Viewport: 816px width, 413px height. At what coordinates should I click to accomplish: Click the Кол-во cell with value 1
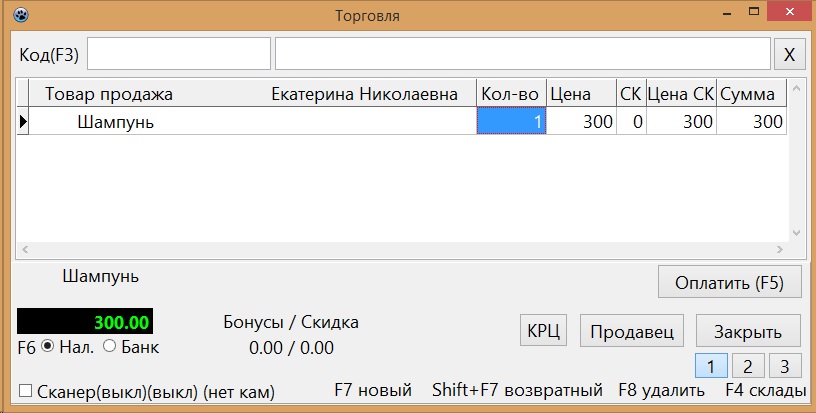511,121
